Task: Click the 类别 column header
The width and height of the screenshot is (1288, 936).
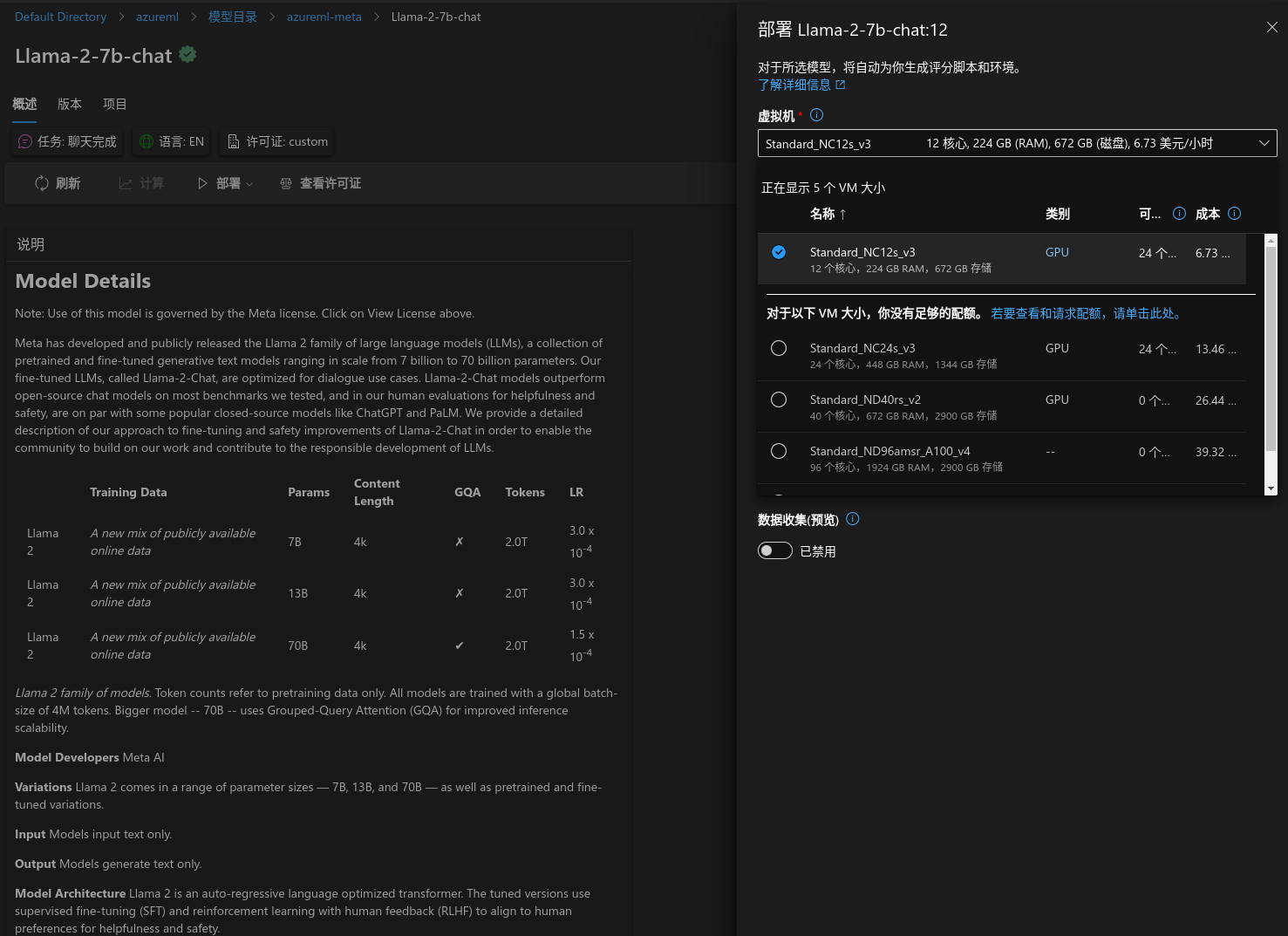Action: coord(1058,214)
